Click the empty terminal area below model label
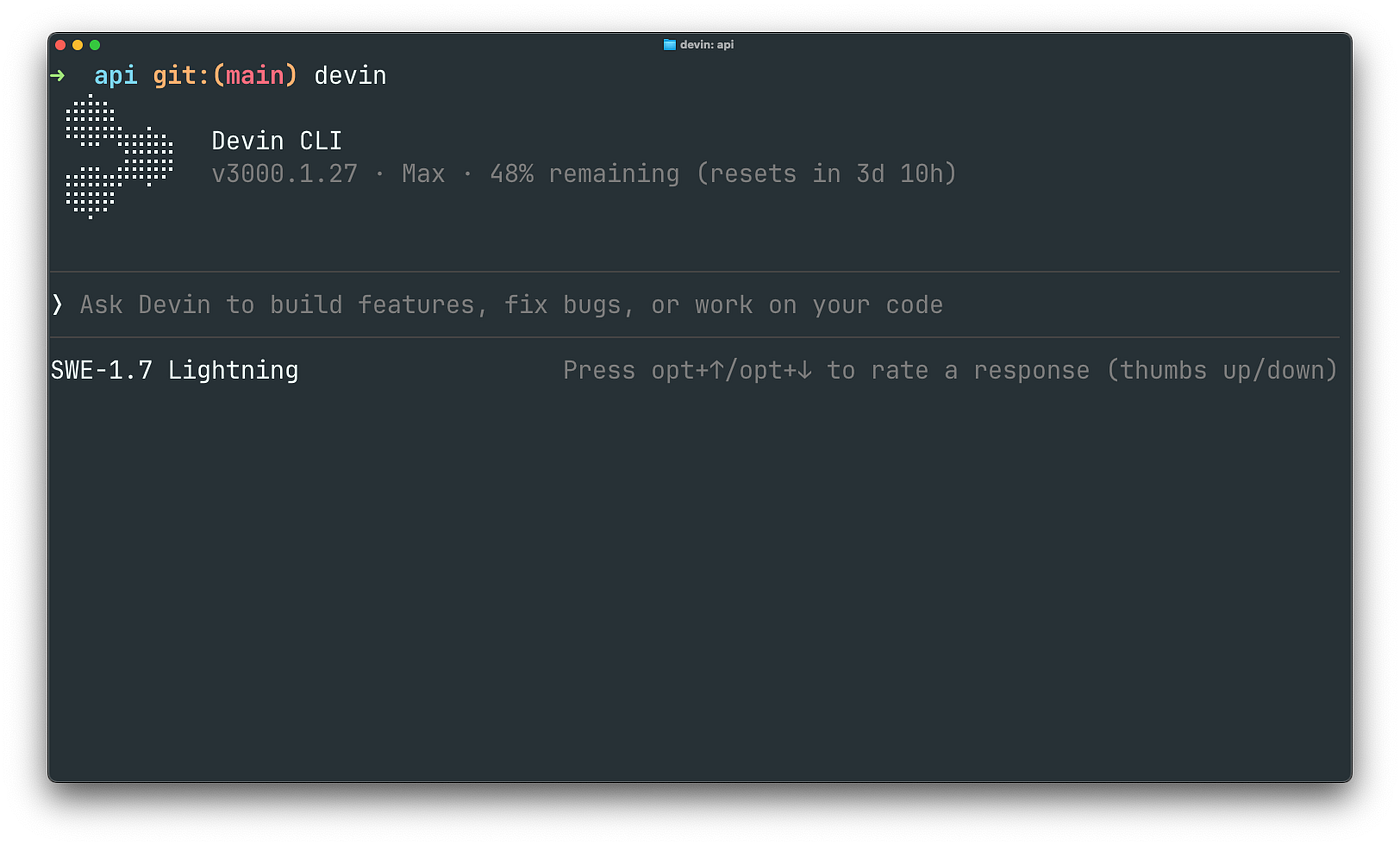The width and height of the screenshot is (1400, 846). point(700,580)
